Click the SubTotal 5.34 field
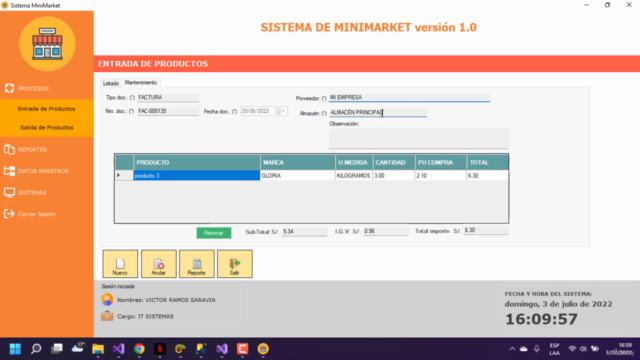The width and height of the screenshot is (640, 360). coord(304,232)
